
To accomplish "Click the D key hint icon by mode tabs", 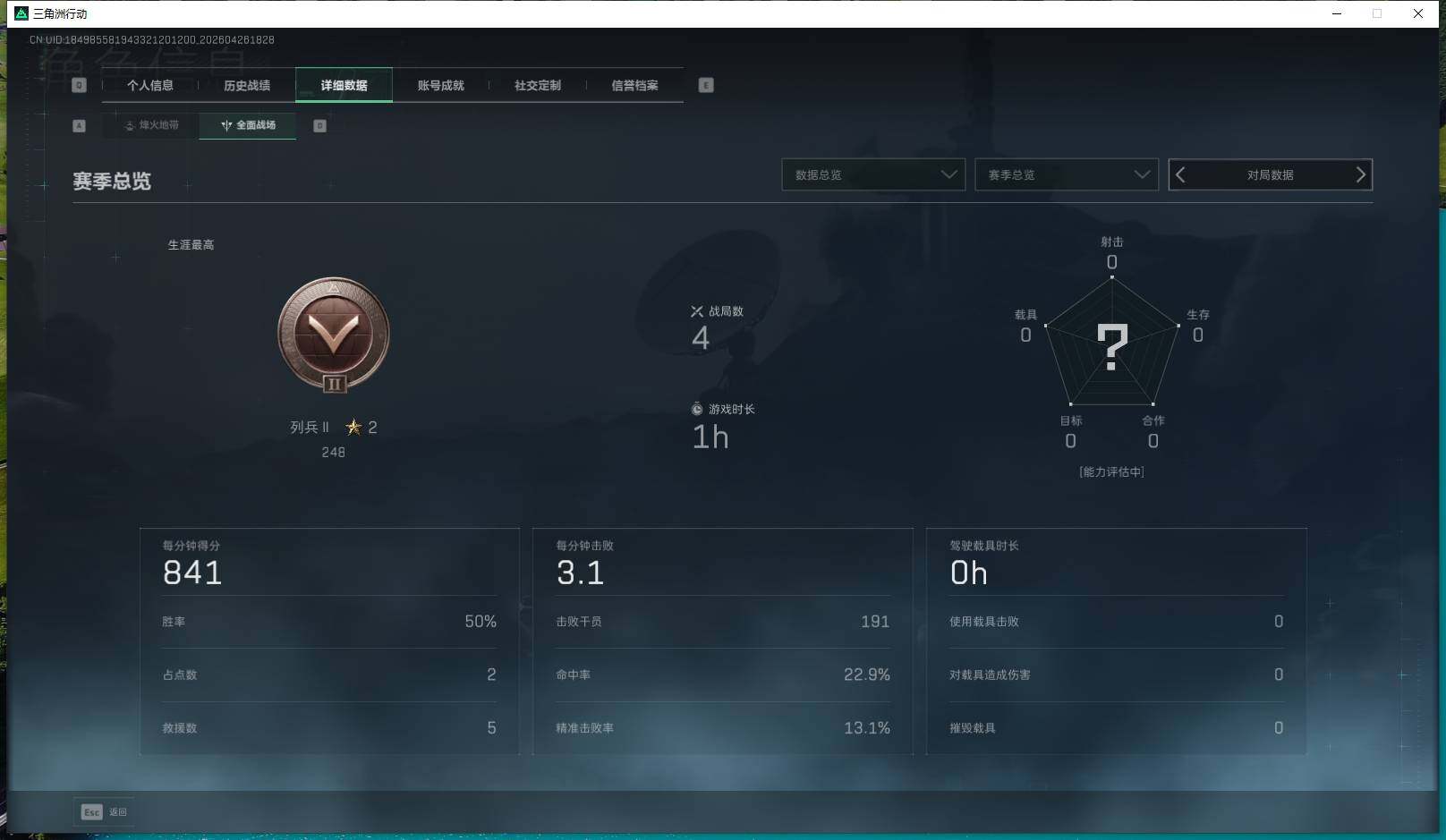I will (x=319, y=125).
